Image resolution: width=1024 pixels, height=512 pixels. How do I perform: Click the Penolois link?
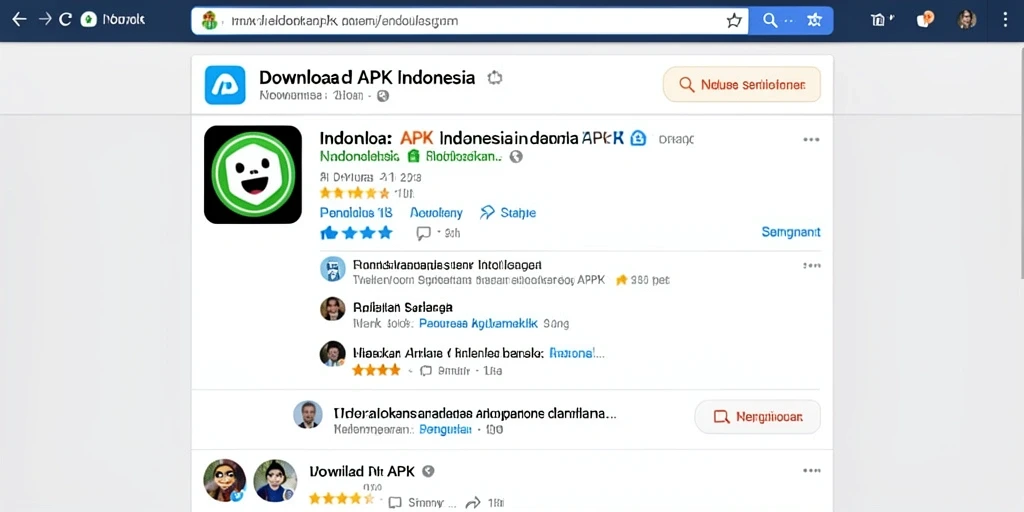coord(356,213)
